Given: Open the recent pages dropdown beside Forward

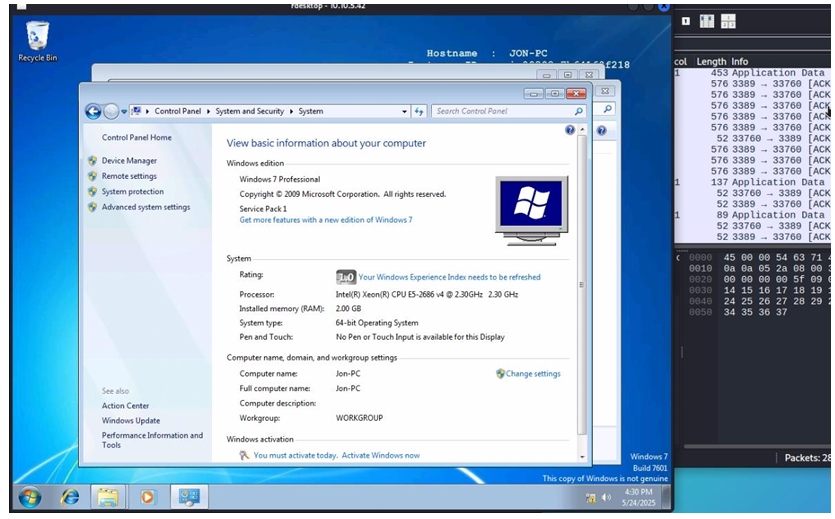Looking at the screenshot, I should pos(124,112).
